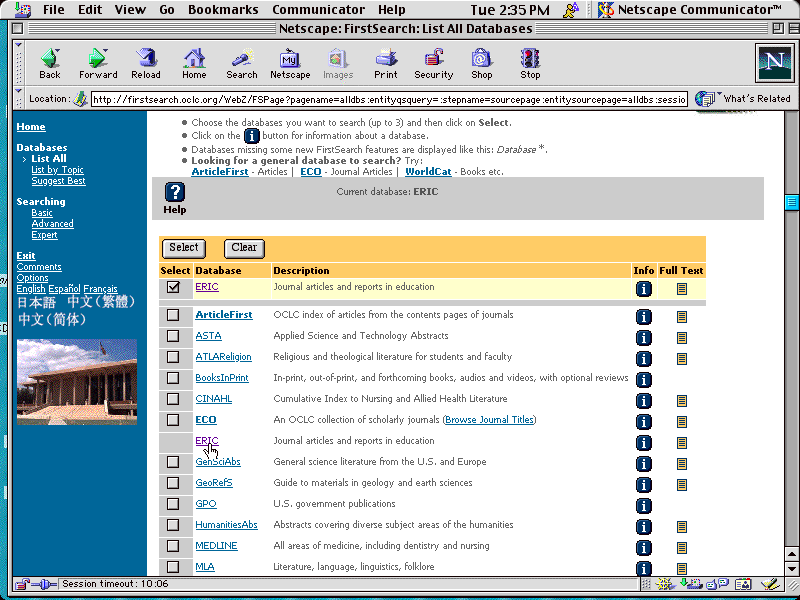Click the Location bookmark icon
Screen dimensions: 800x600
pos(80,98)
